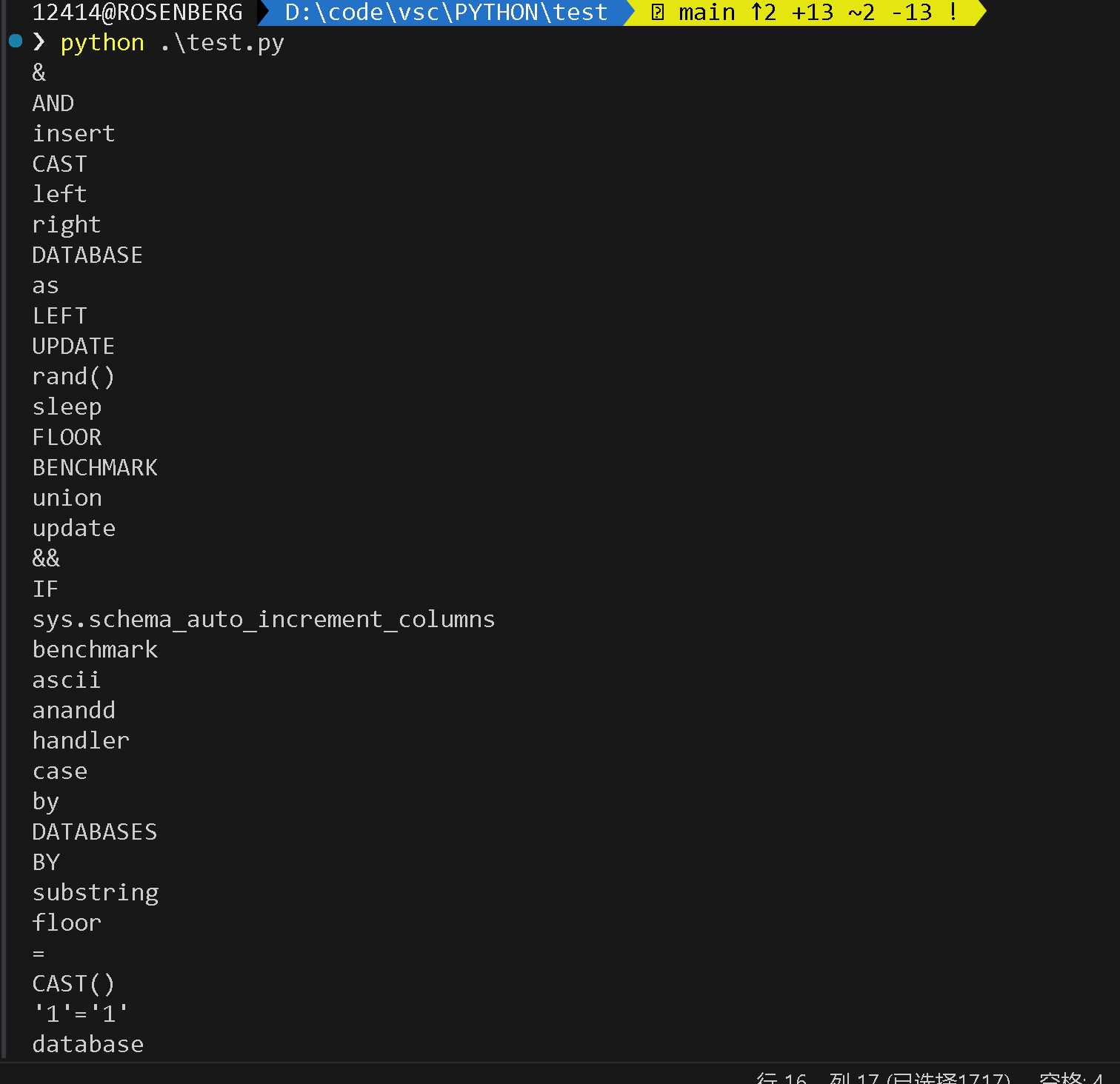The height and width of the screenshot is (1084, 1120).
Task: Click the uppercase 'UPDATE' output line
Action: coord(74,346)
